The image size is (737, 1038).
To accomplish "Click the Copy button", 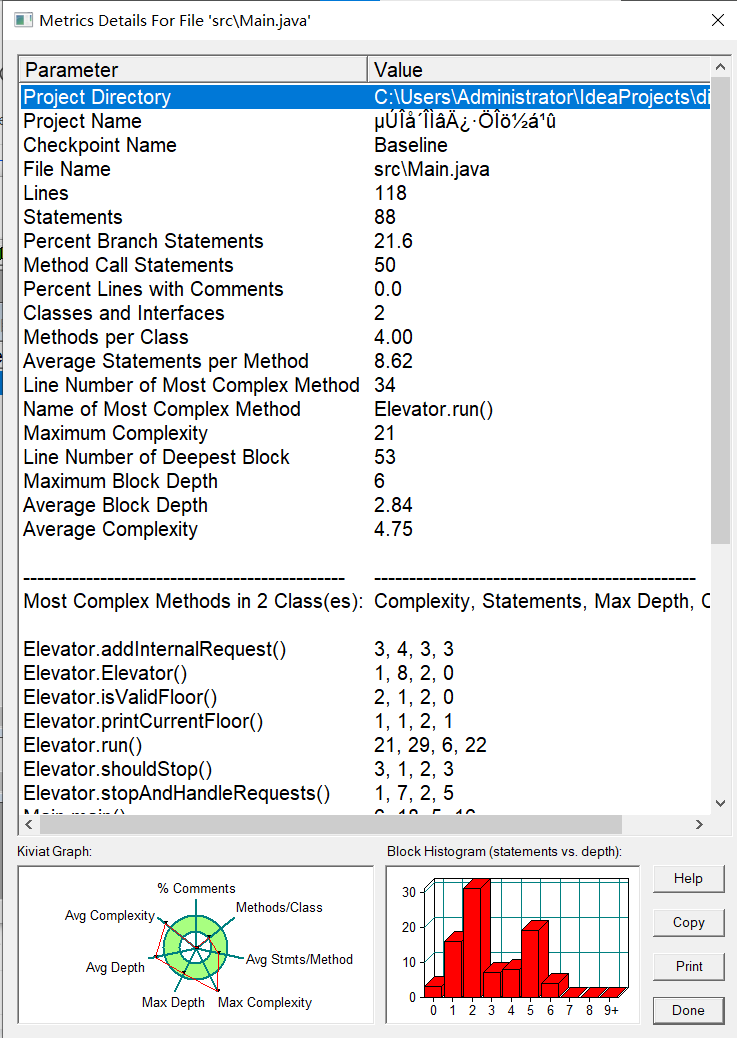I will [x=688, y=922].
